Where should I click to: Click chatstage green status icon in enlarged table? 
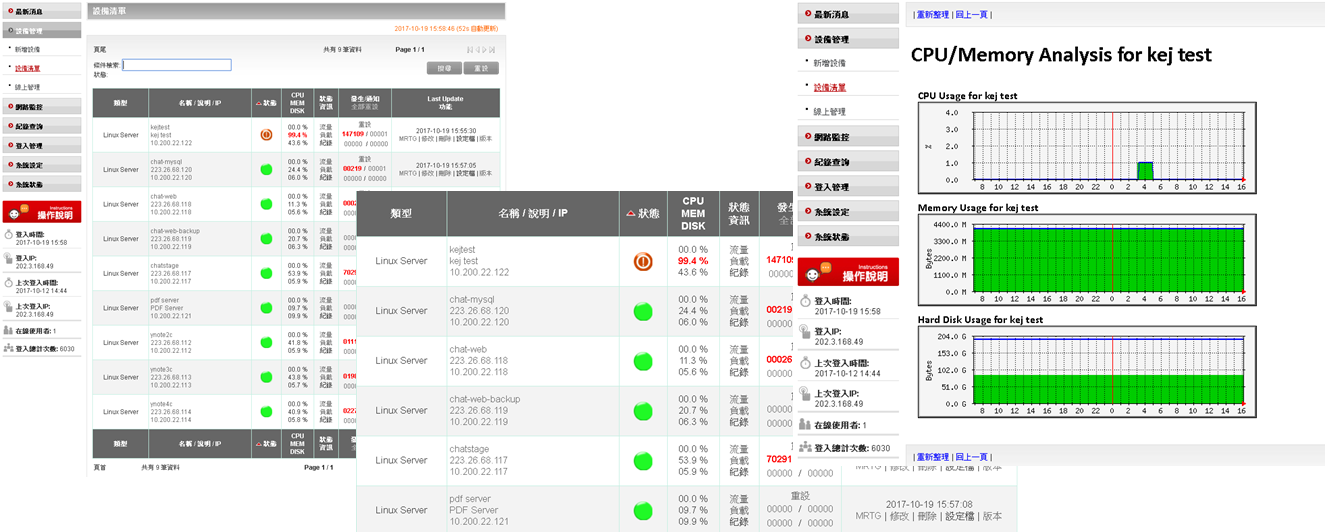click(x=643, y=460)
